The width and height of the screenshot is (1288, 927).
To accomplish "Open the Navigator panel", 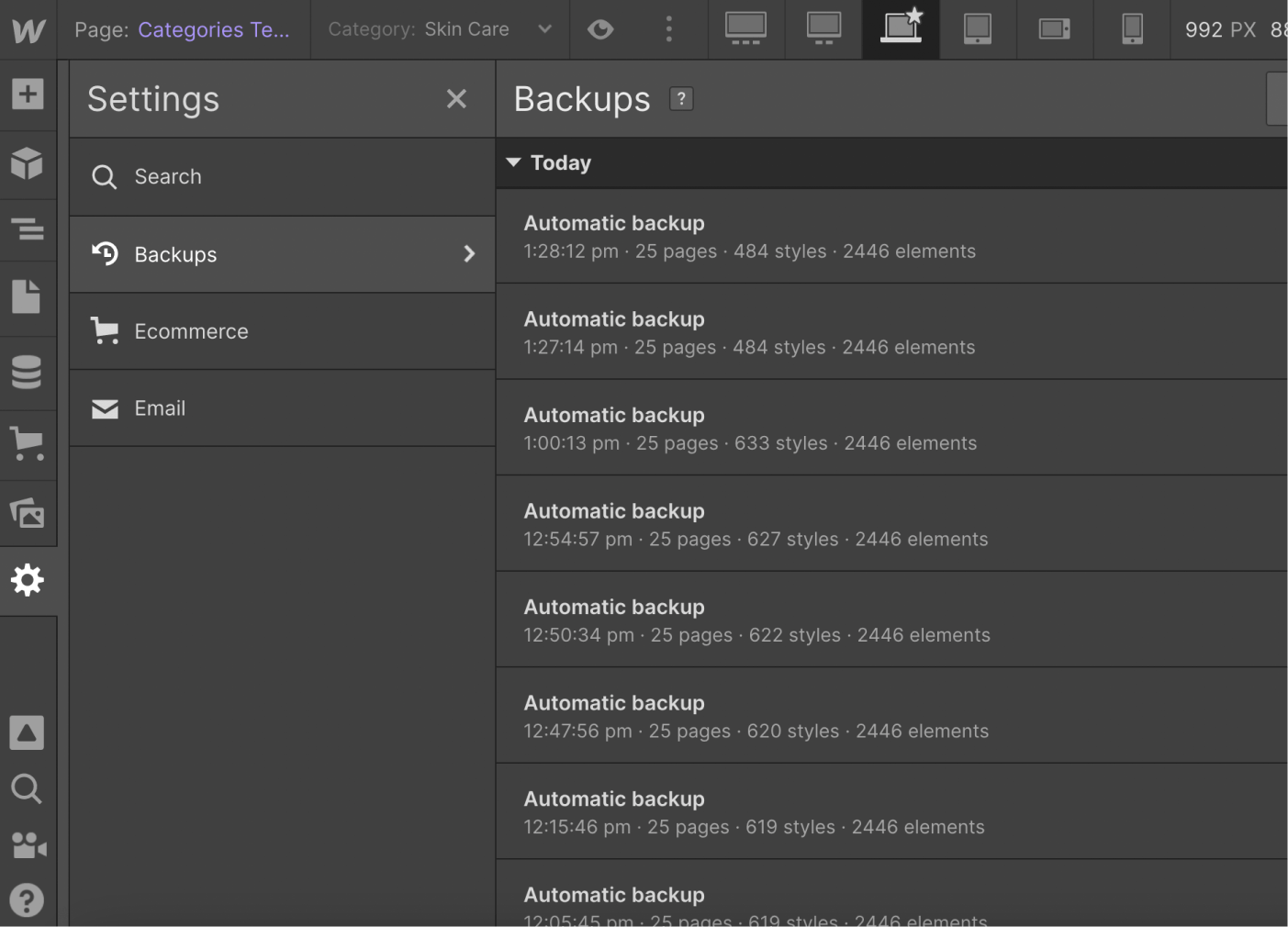I will [x=28, y=229].
